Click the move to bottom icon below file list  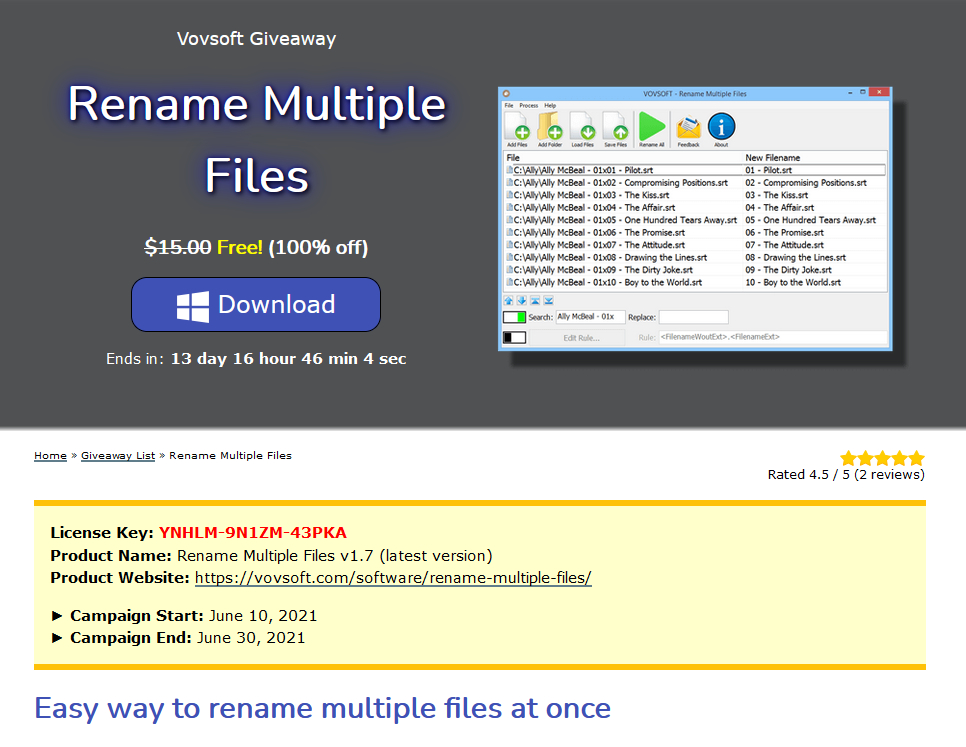click(x=549, y=301)
